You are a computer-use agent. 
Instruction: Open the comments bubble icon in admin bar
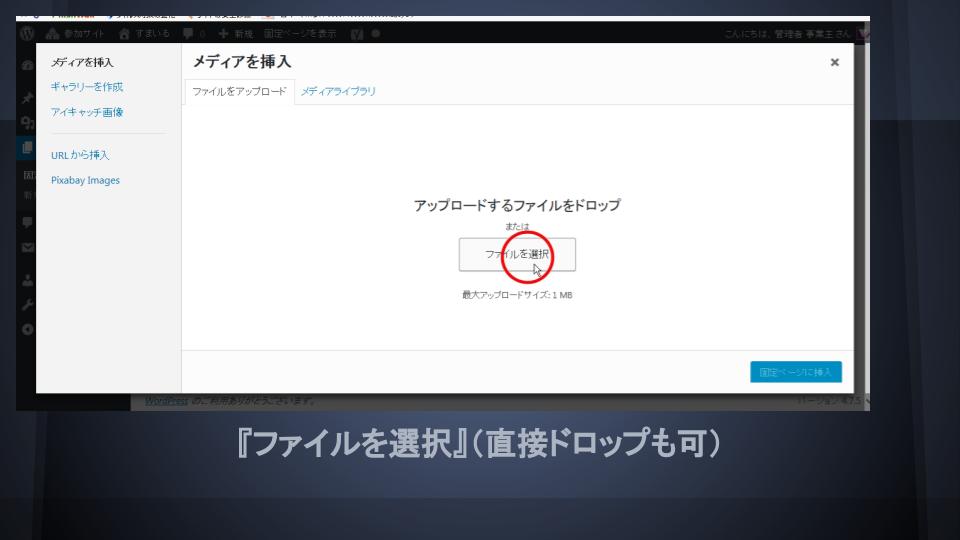[187, 33]
